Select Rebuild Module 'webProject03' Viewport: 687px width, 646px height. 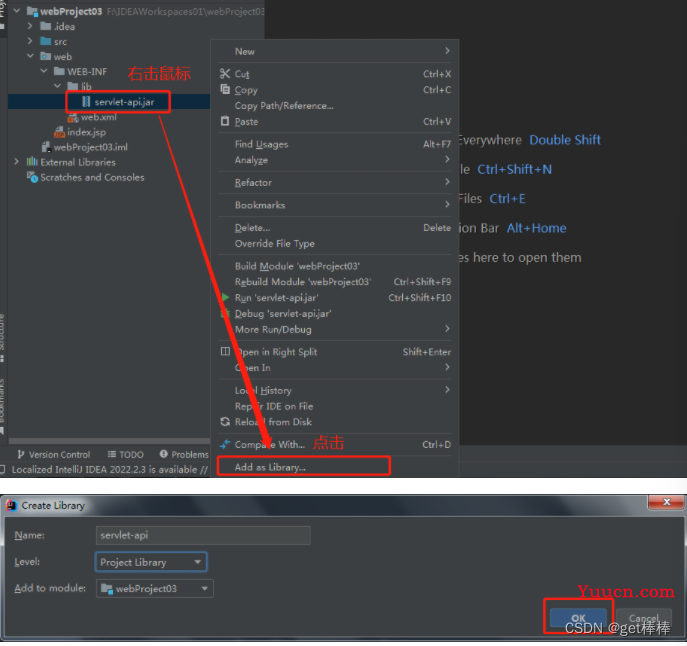click(x=335, y=282)
